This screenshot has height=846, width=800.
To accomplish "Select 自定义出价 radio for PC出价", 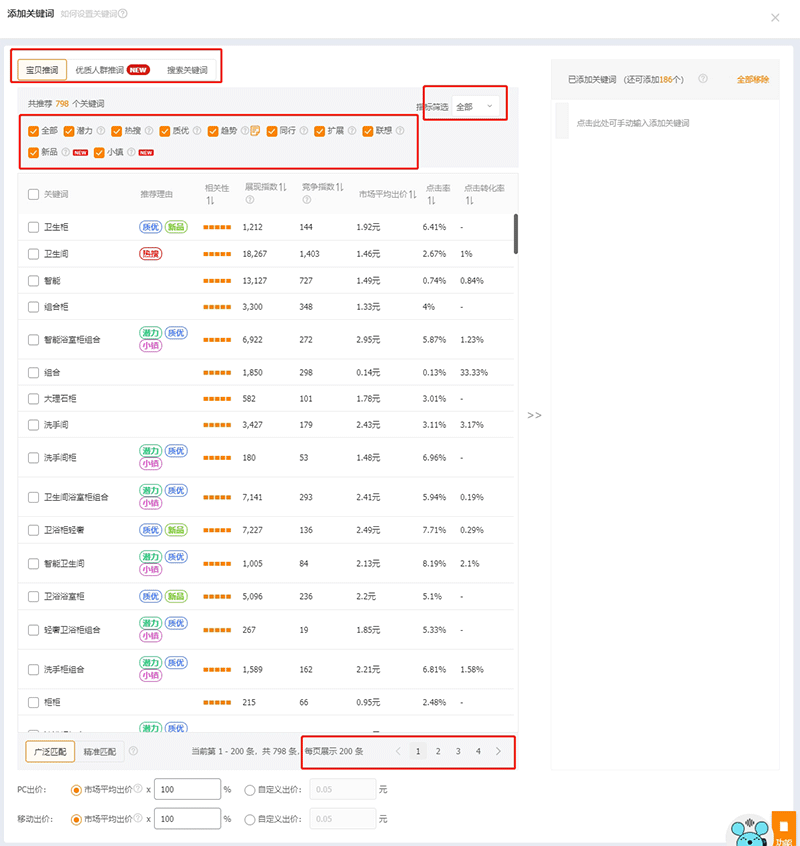I will pos(250,790).
